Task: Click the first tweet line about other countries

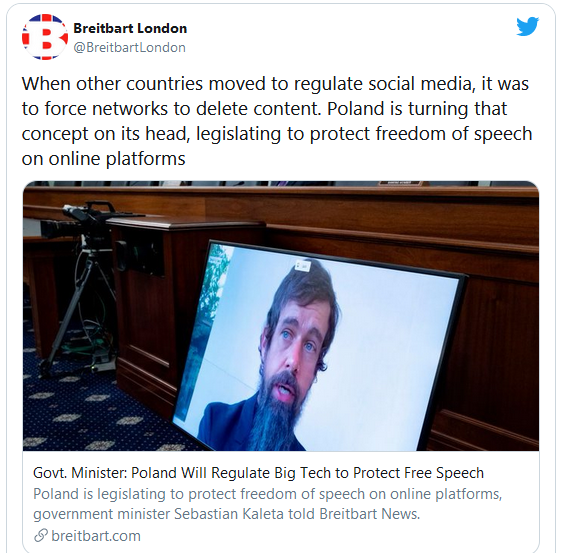Action: (275, 84)
